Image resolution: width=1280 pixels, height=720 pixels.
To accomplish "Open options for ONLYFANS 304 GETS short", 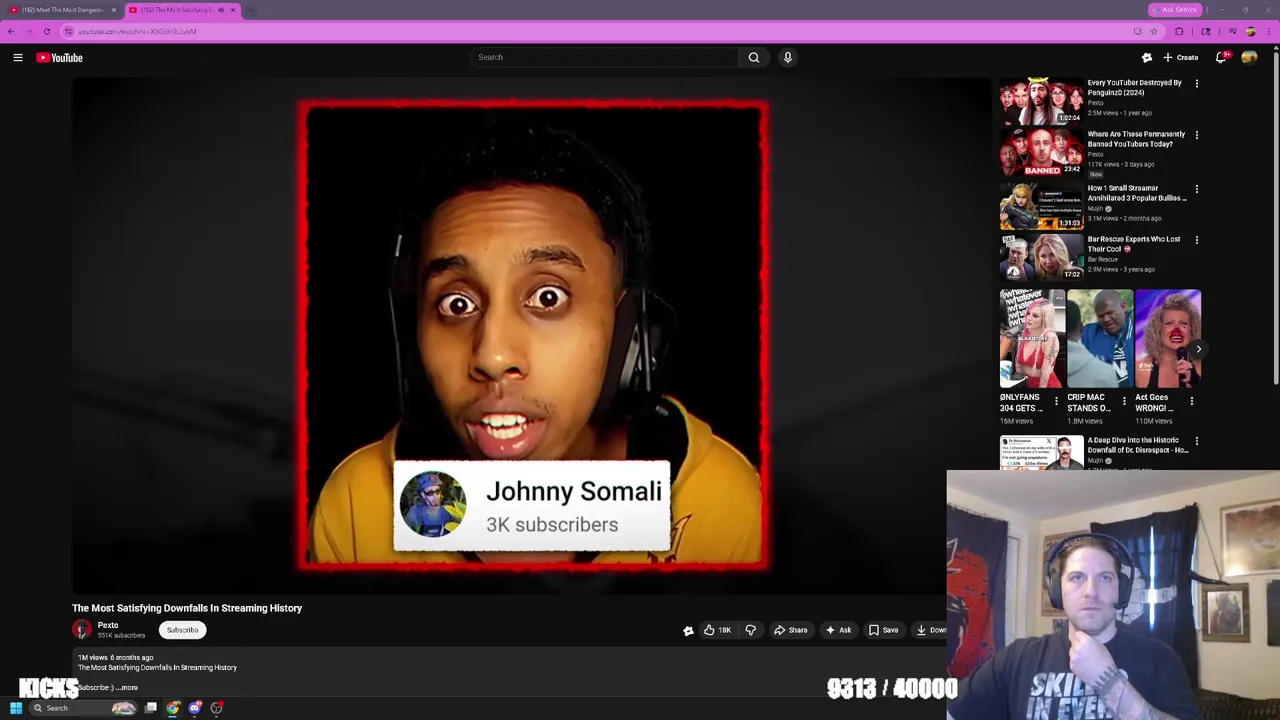I will pos(1056,401).
